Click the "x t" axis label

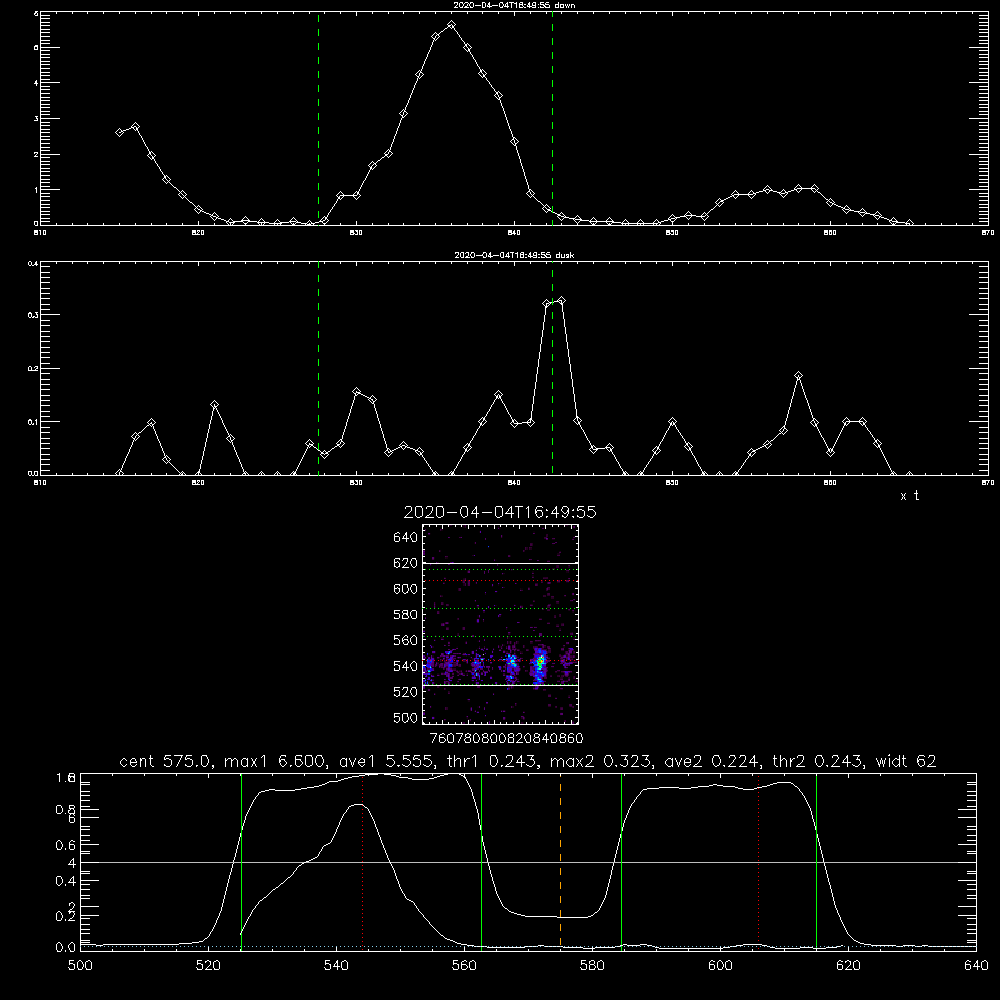909,496
